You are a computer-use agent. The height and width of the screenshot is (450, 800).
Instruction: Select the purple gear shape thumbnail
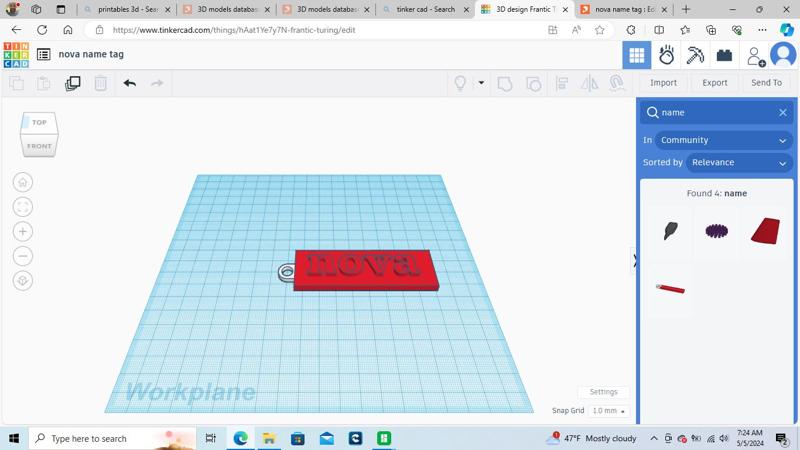(x=716, y=231)
